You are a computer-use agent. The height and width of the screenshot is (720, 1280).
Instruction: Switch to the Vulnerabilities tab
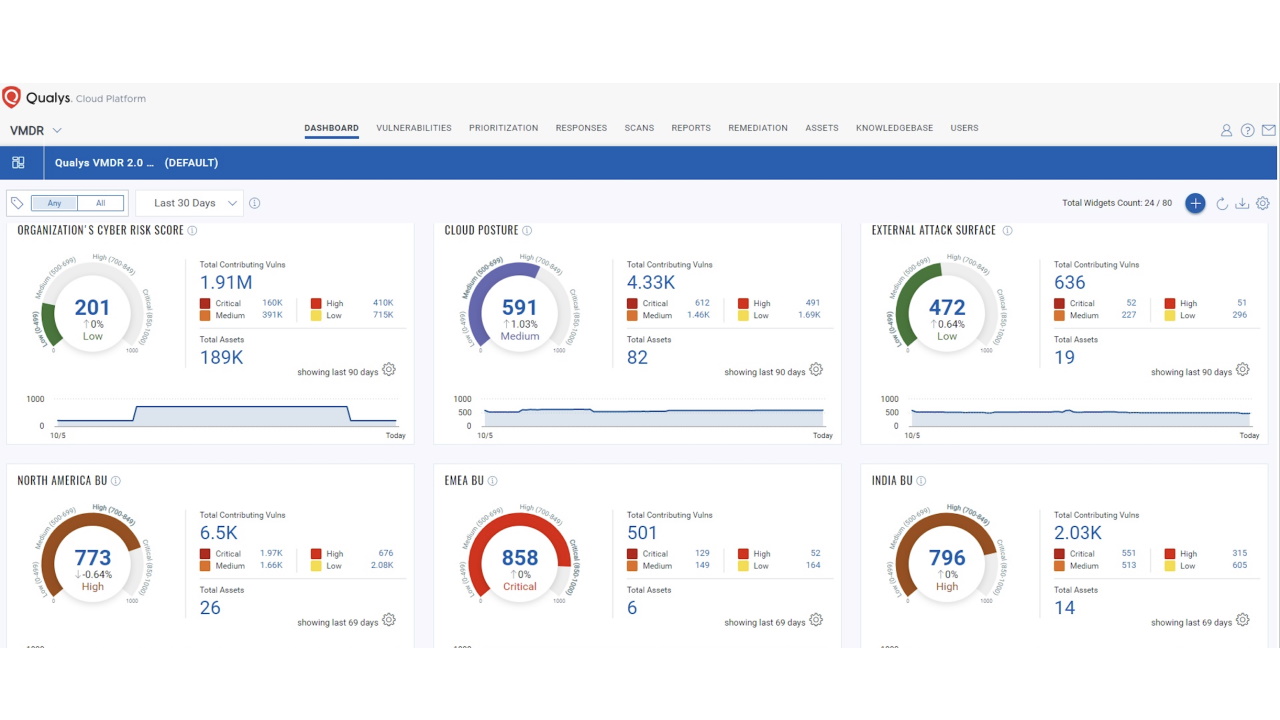coord(414,128)
